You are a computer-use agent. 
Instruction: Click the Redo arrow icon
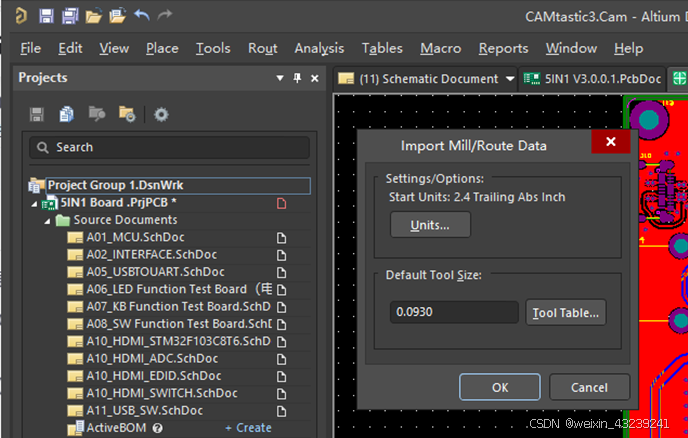click(165, 15)
